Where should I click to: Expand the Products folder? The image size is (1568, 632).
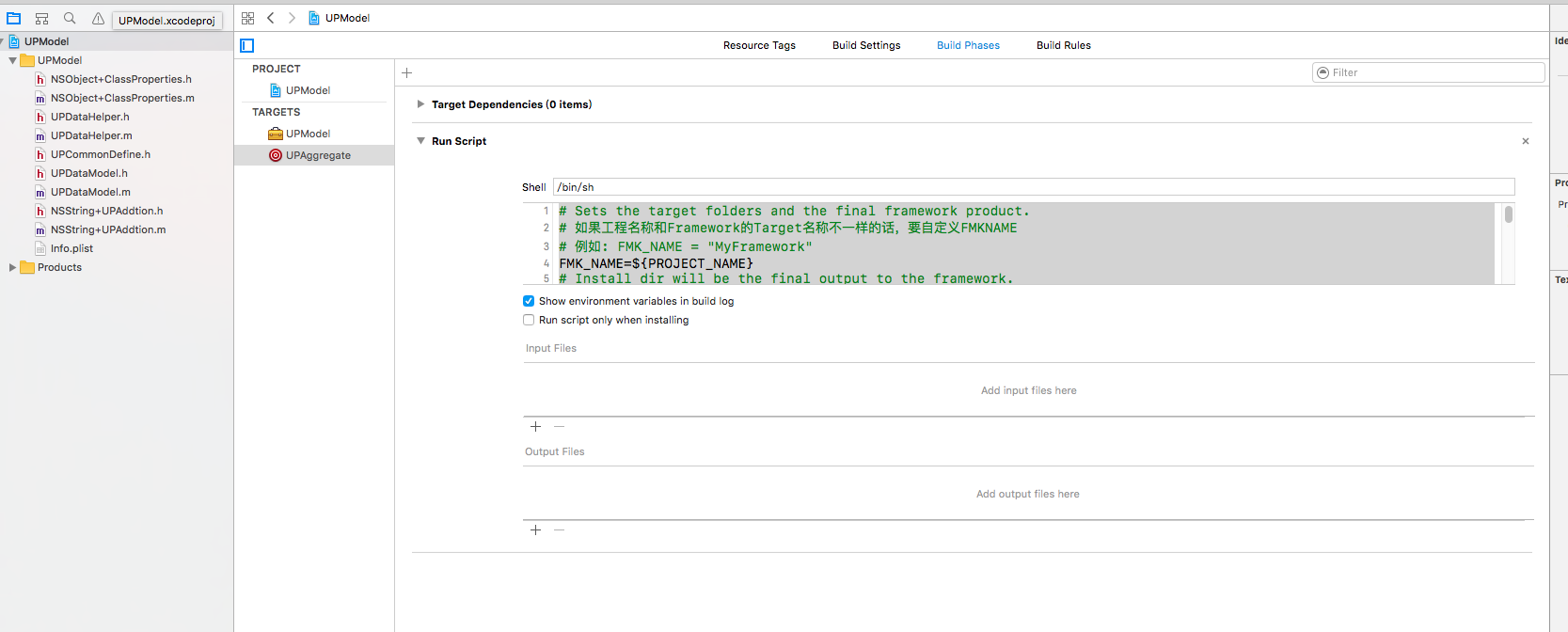pos(12,267)
